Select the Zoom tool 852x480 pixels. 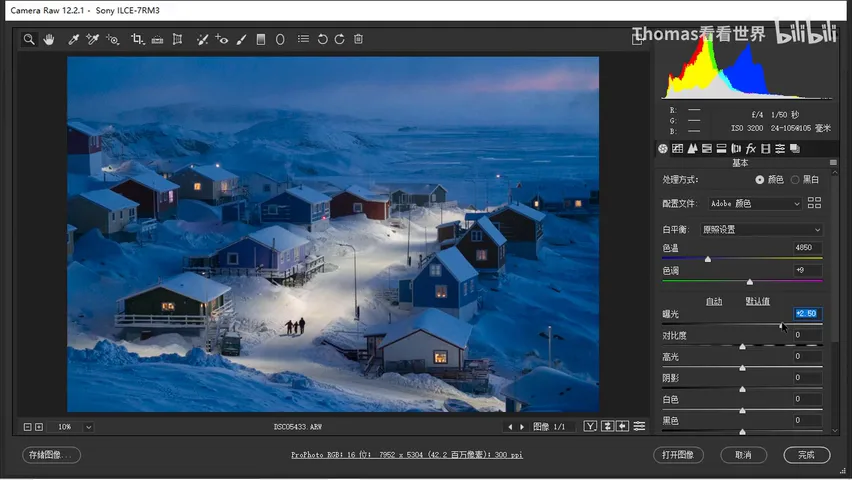tap(29, 39)
